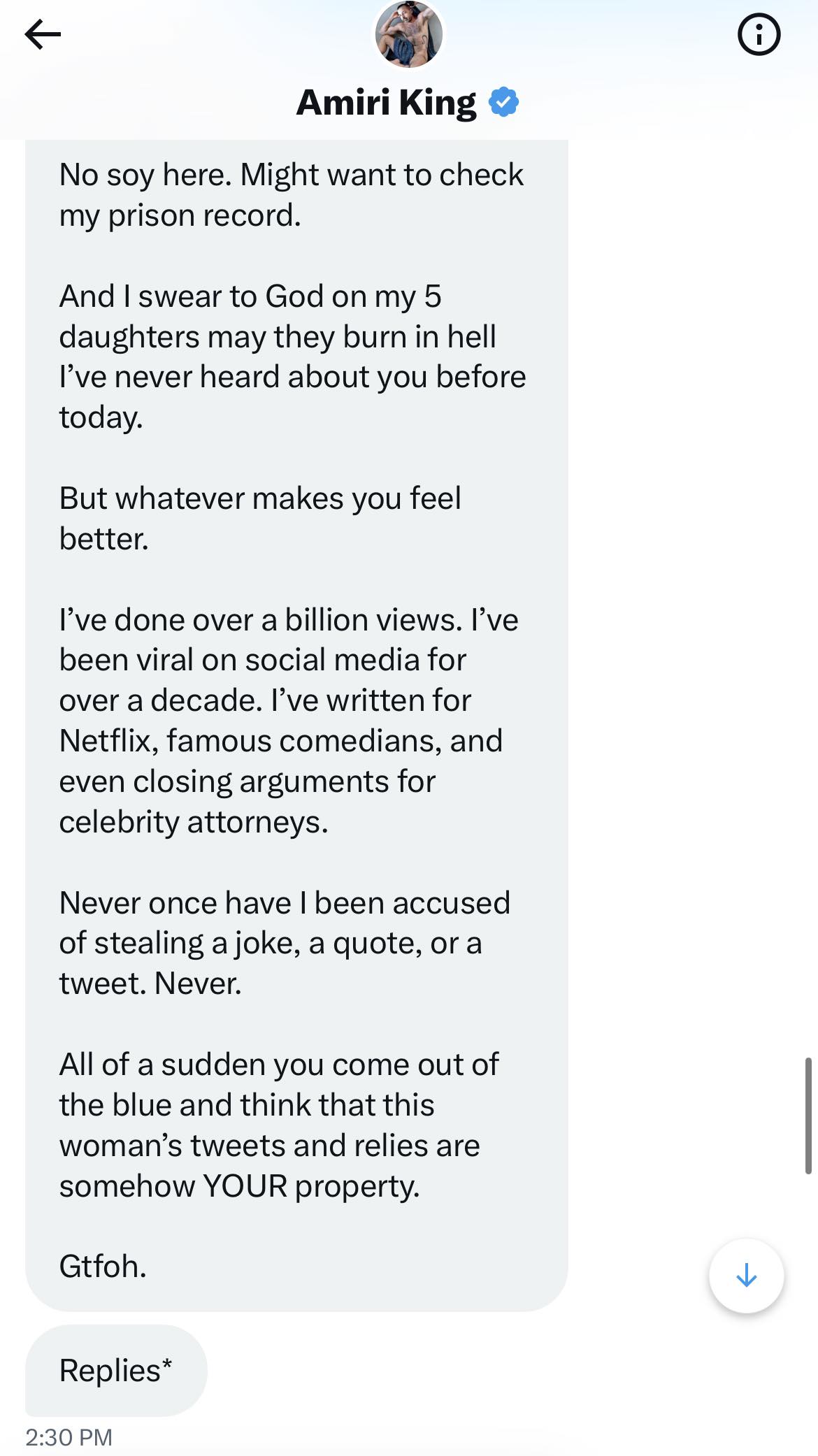
Task: Click the 2:30 PM timestamp
Action: [x=69, y=1437]
